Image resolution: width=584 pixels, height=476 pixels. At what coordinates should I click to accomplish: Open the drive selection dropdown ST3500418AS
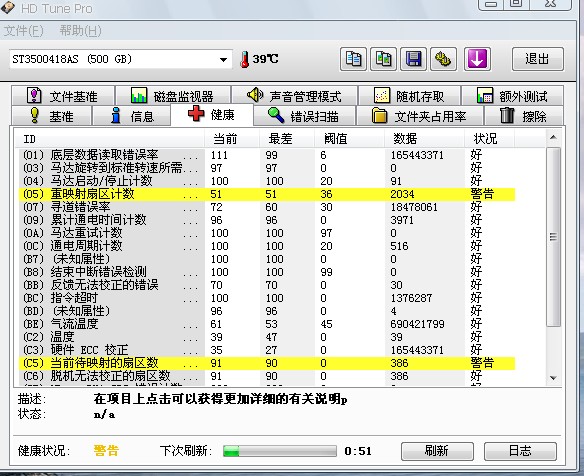click(x=121, y=59)
